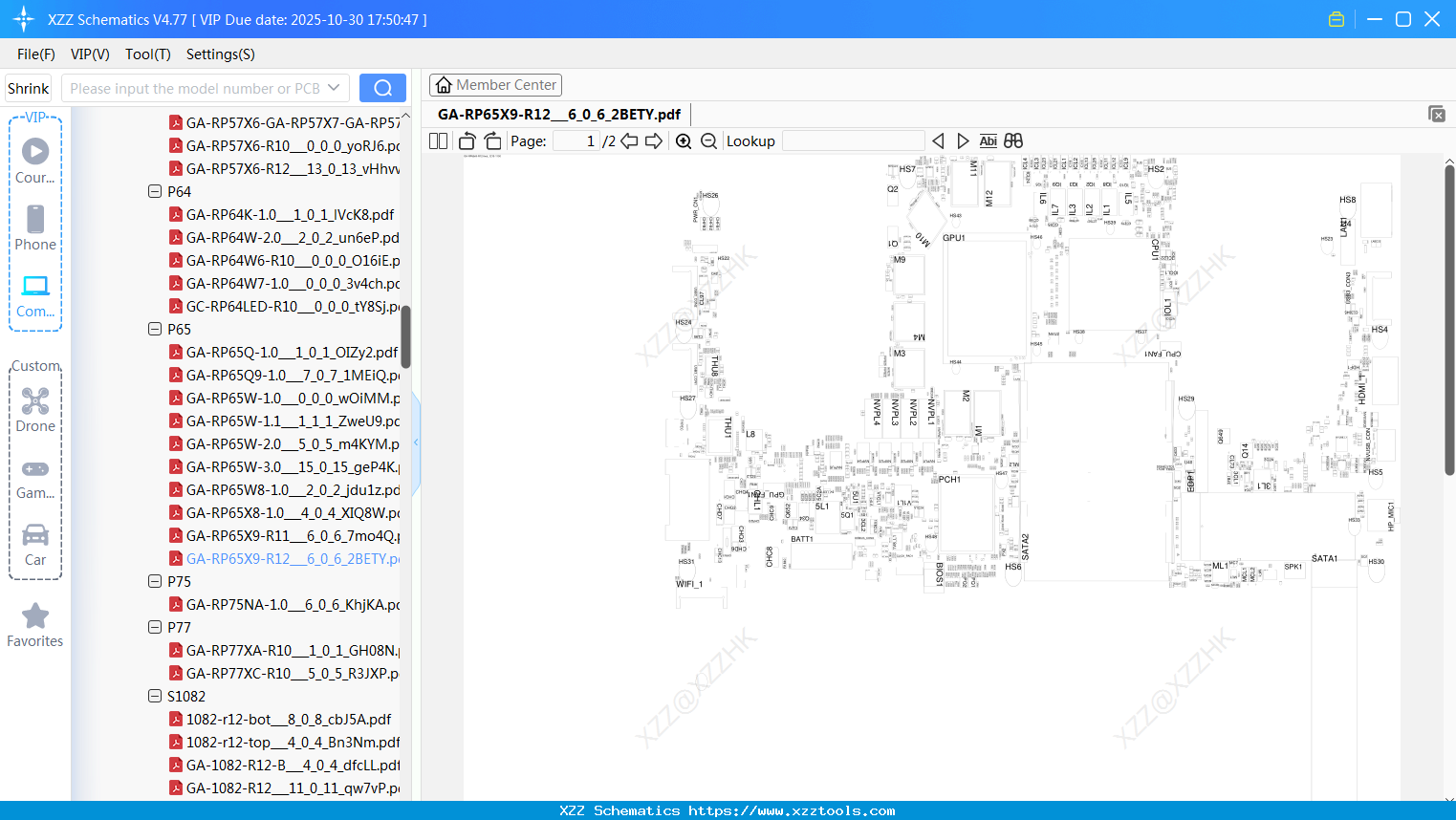Click the Page number field
1456x820 pixels.
[576, 140]
